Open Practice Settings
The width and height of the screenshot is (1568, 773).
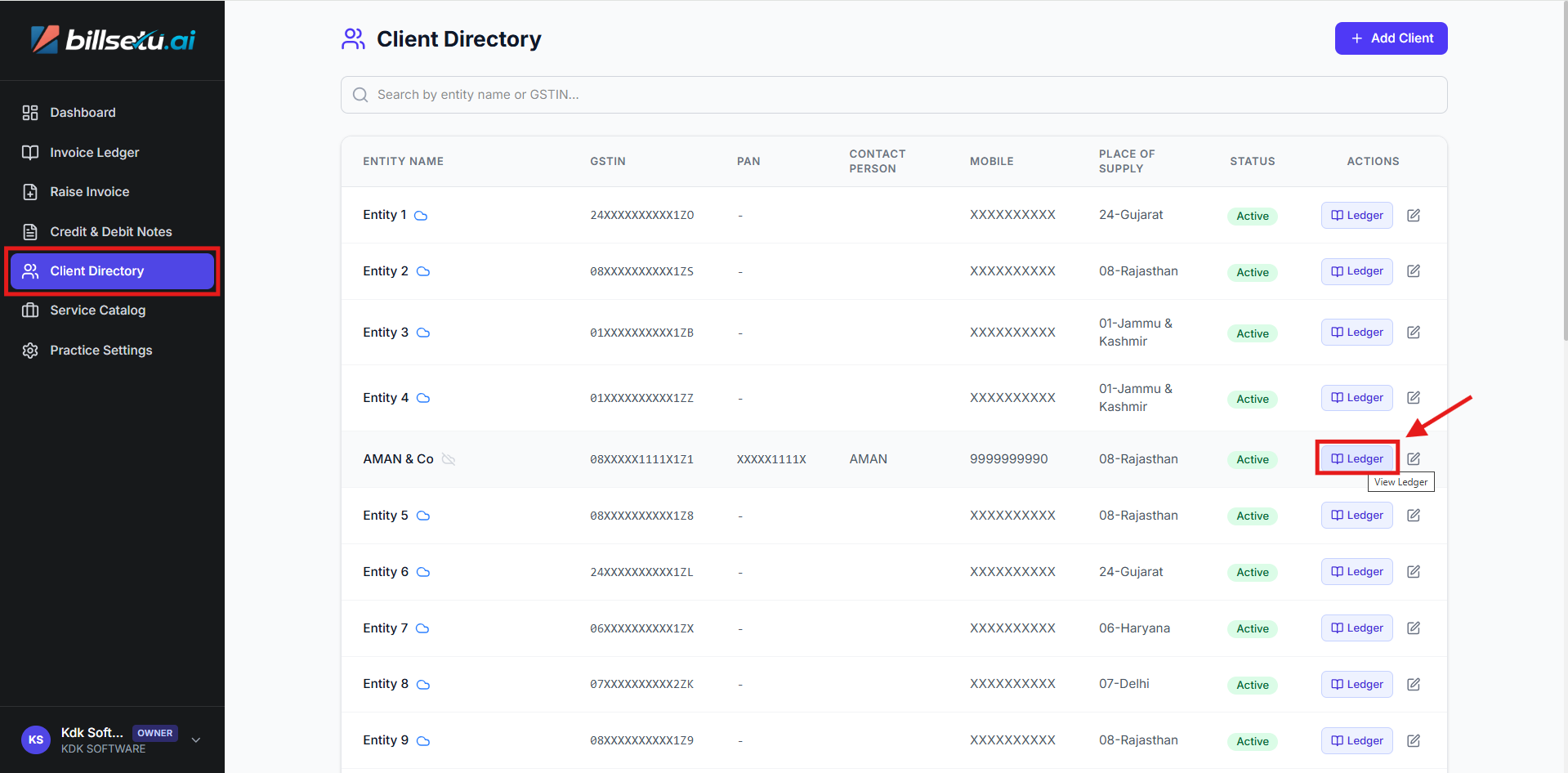(x=101, y=351)
